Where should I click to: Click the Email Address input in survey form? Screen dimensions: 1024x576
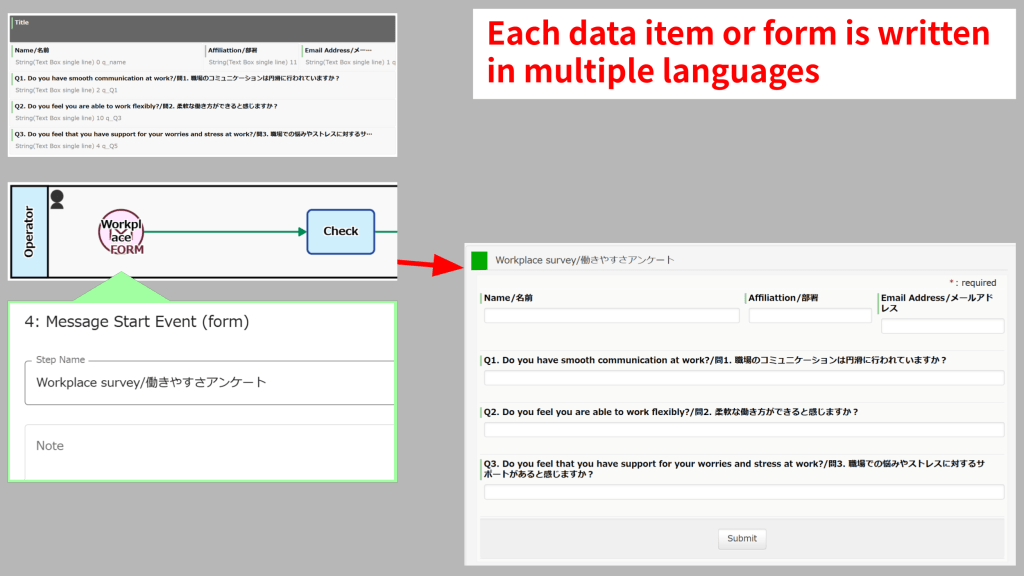942,326
